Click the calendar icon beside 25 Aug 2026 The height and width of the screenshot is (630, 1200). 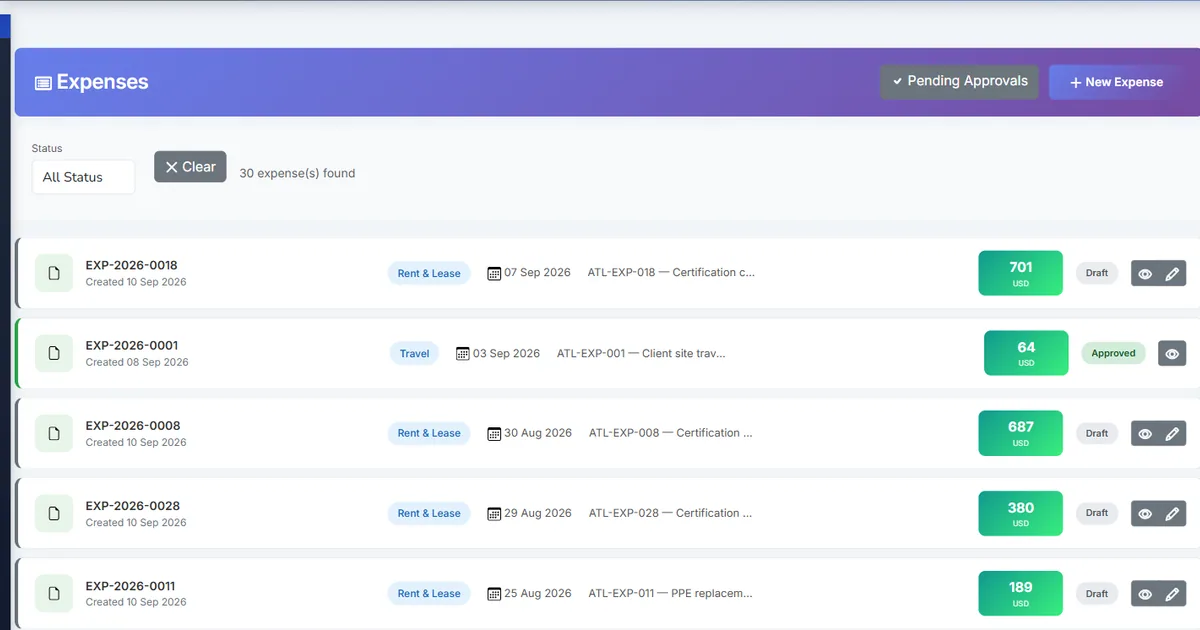[494, 593]
